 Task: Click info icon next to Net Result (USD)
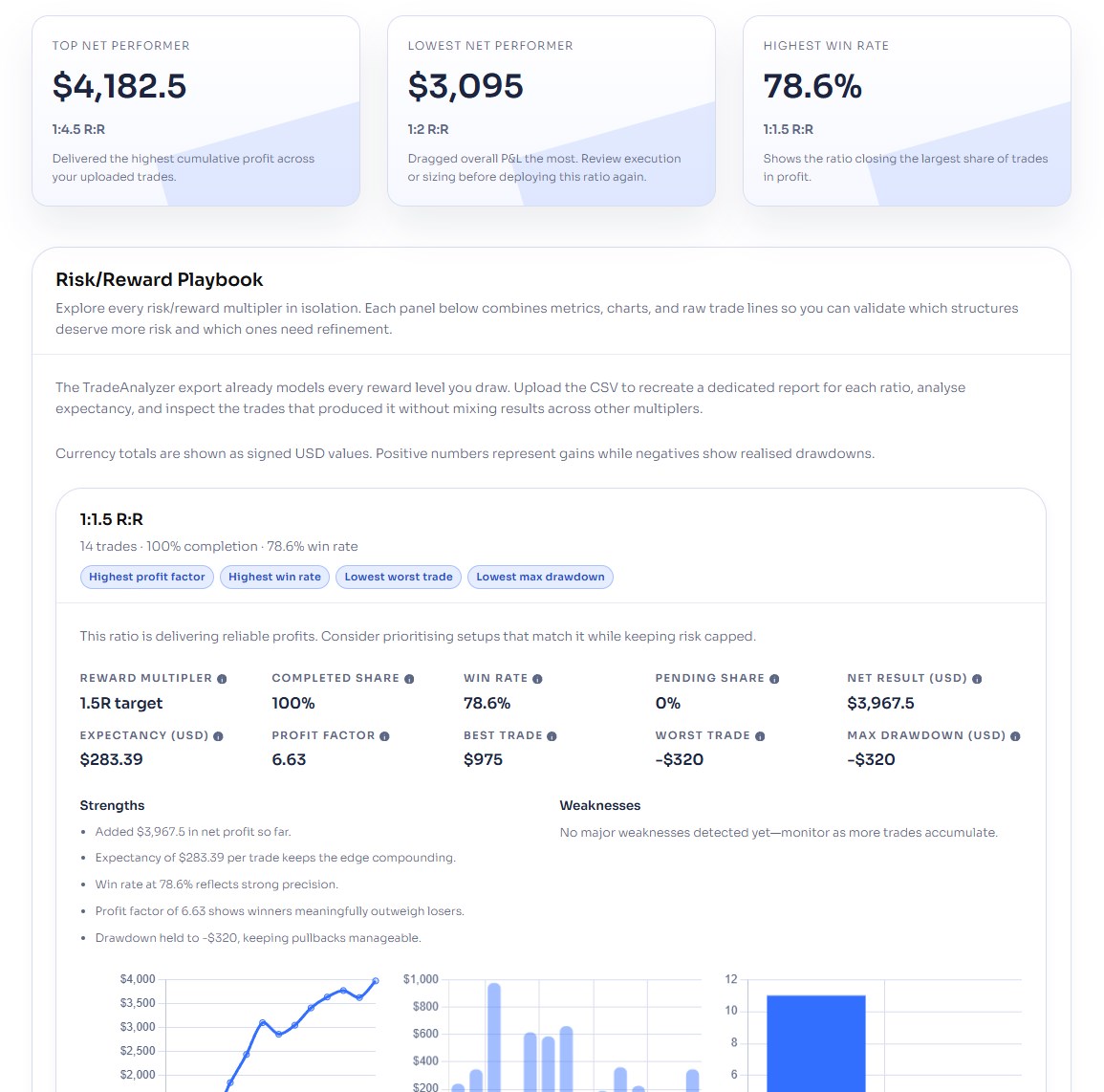[x=977, y=679]
